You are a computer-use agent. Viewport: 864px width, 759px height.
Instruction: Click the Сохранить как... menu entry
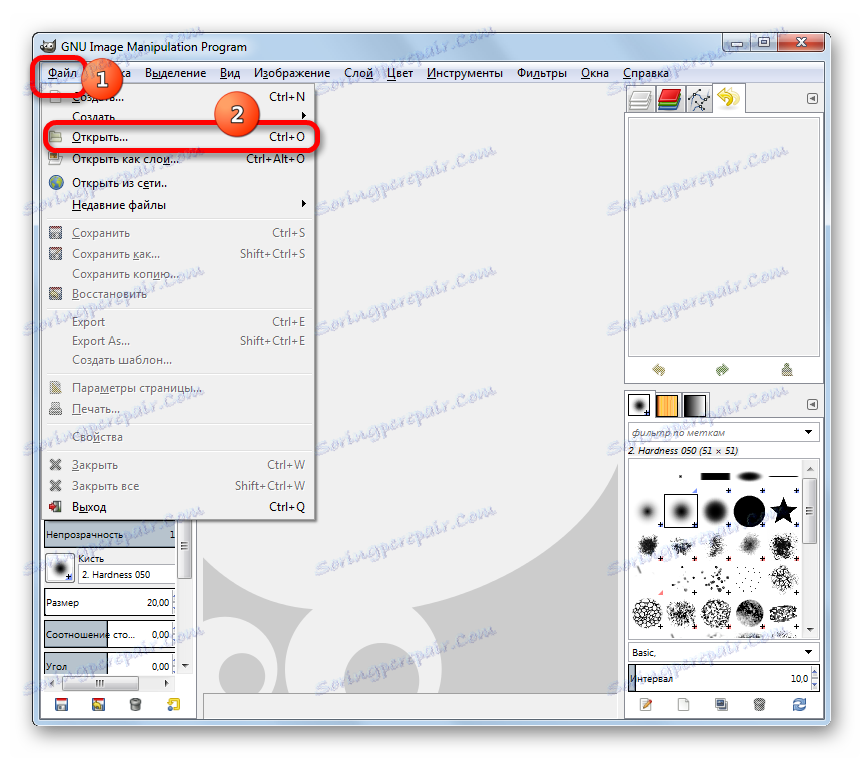179,254
